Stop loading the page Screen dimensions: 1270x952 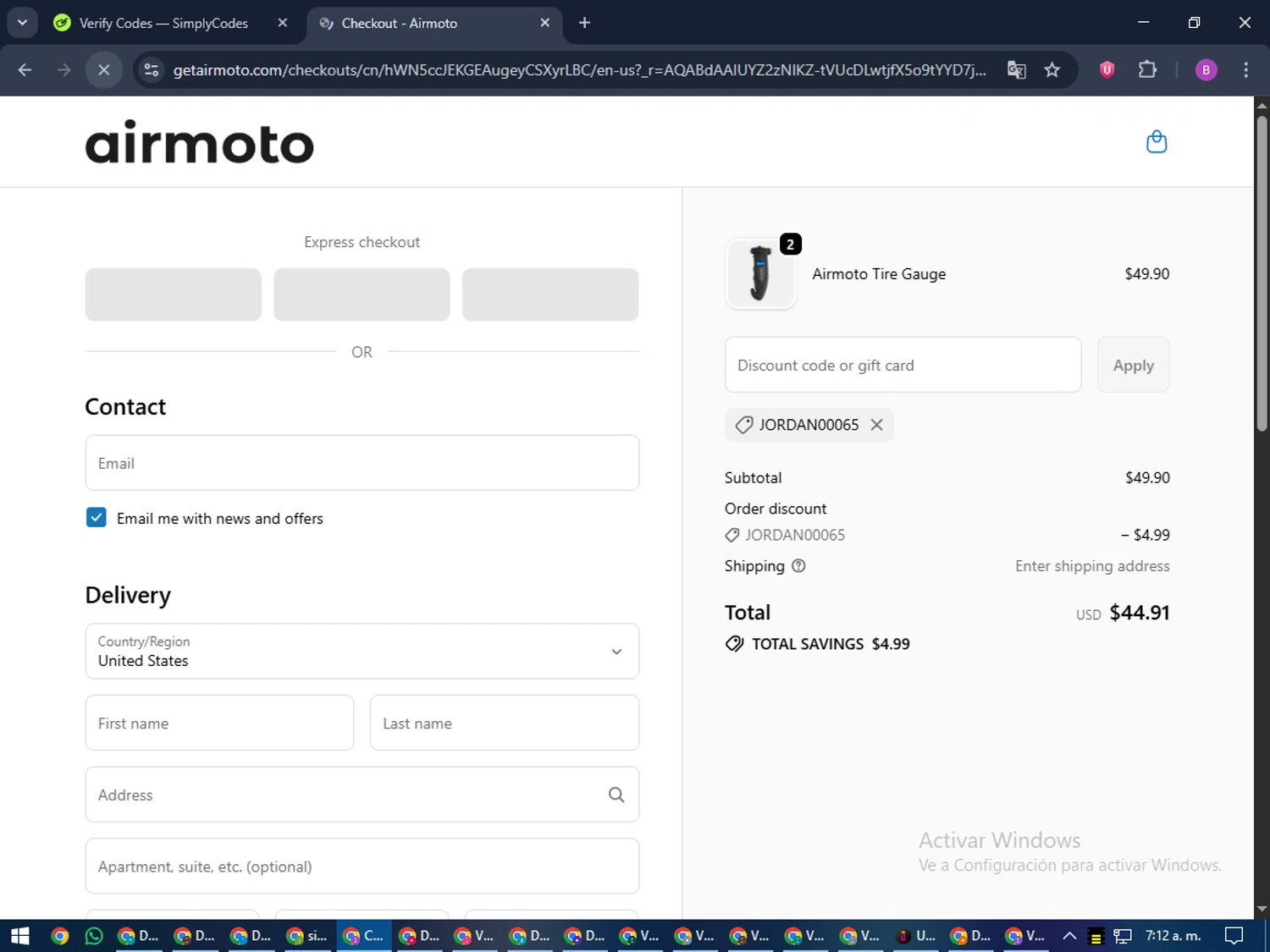pyautogui.click(x=104, y=70)
